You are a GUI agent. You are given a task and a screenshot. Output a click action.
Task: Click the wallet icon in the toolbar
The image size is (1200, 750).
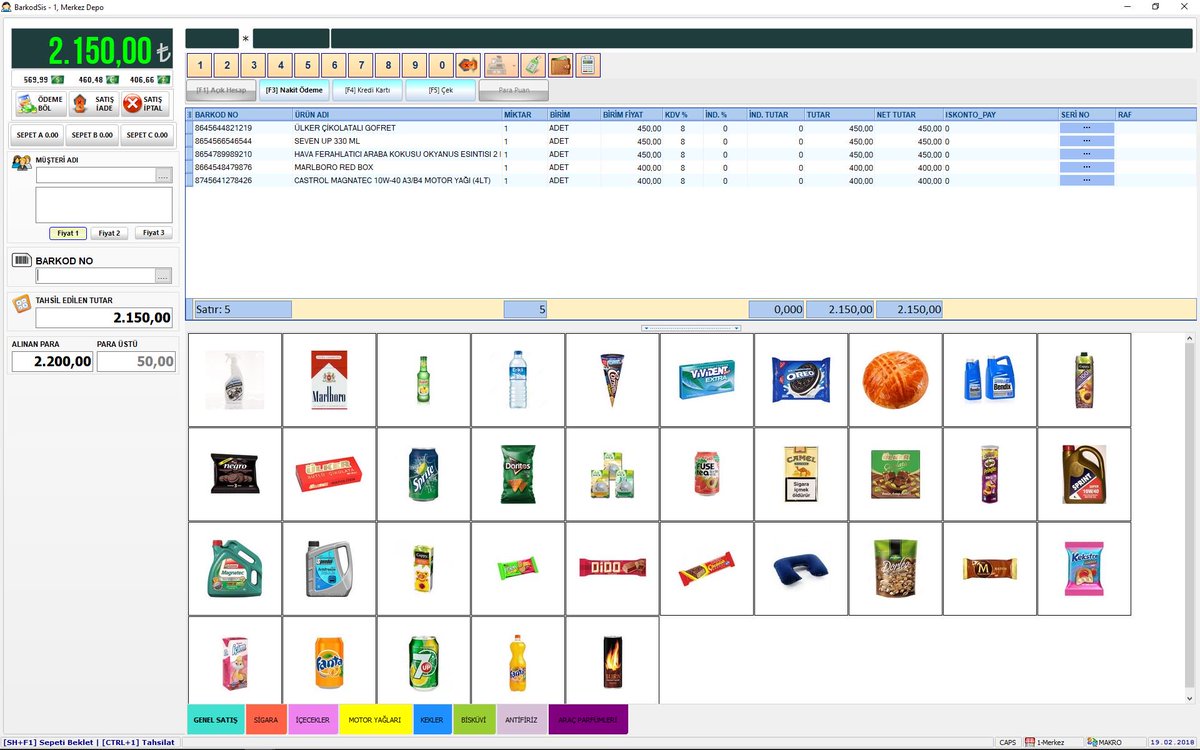pos(561,65)
